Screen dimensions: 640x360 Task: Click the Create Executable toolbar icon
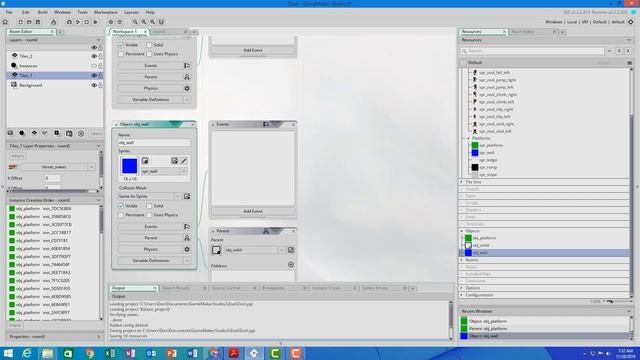(x=53, y=22)
